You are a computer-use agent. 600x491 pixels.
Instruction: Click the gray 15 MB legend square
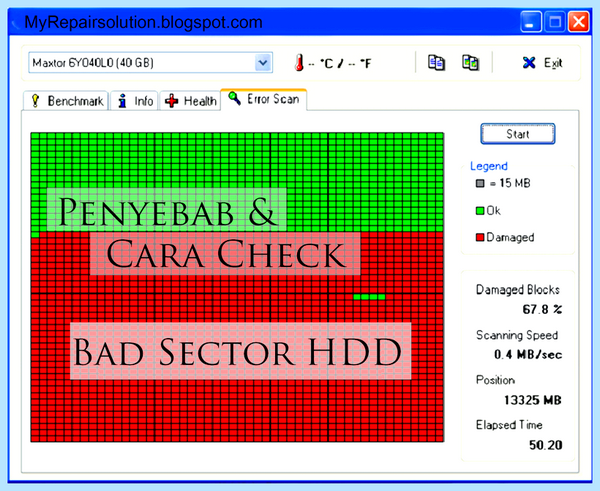coord(480,183)
